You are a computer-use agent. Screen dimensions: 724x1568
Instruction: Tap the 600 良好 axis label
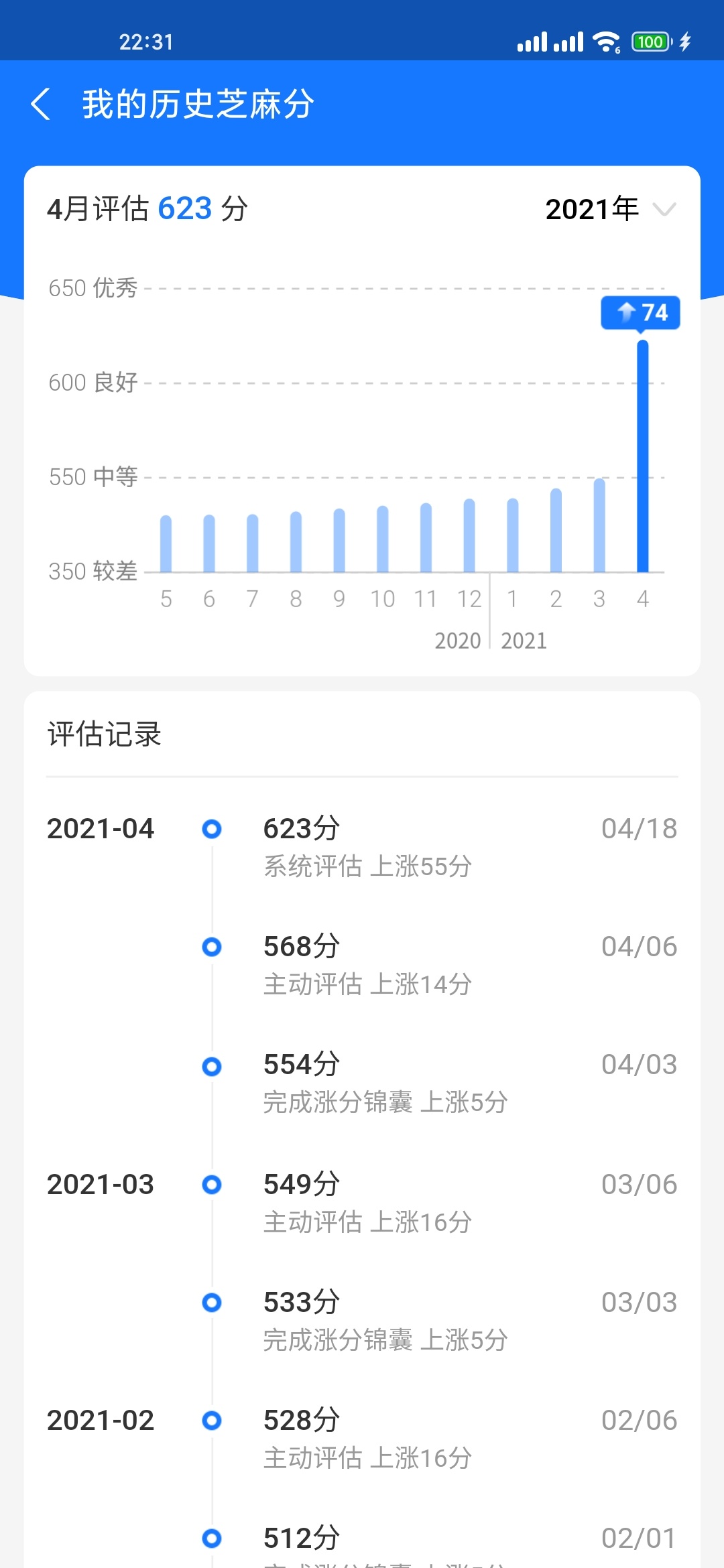[x=93, y=383]
